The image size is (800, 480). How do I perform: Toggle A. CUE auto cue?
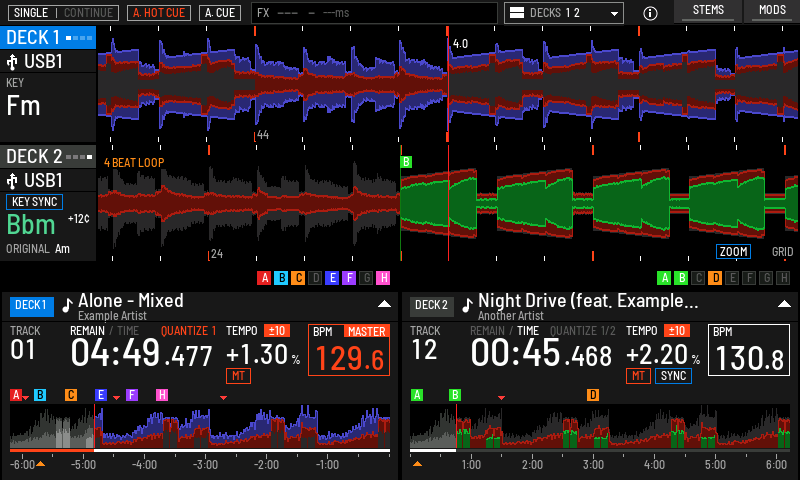(x=220, y=13)
